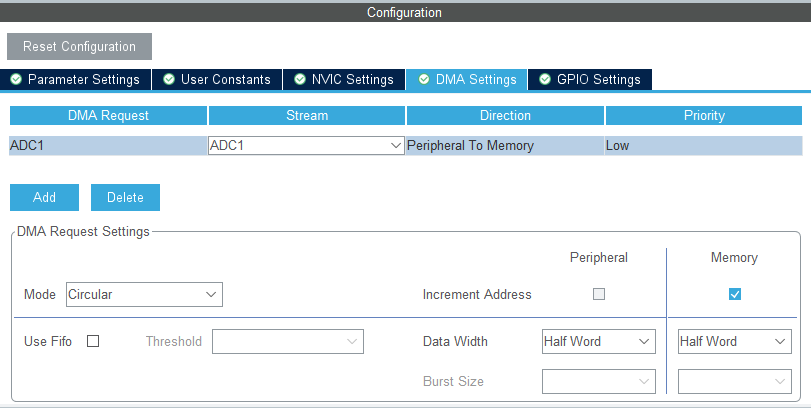Open Memory Data Width Half Word dropdown
This screenshot has height=408, width=811.
click(x=734, y=342)
